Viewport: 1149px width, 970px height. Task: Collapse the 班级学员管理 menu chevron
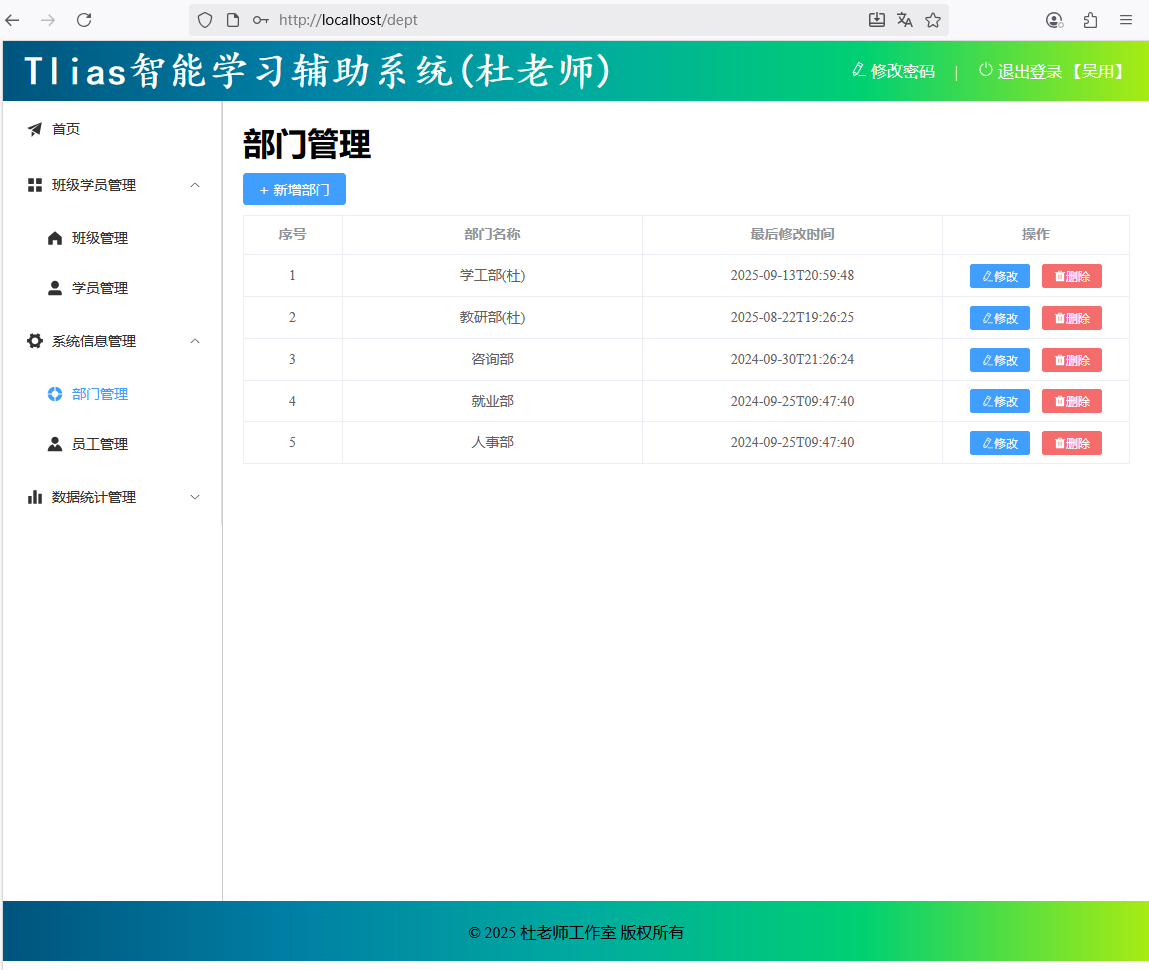[x=195, y=185]
